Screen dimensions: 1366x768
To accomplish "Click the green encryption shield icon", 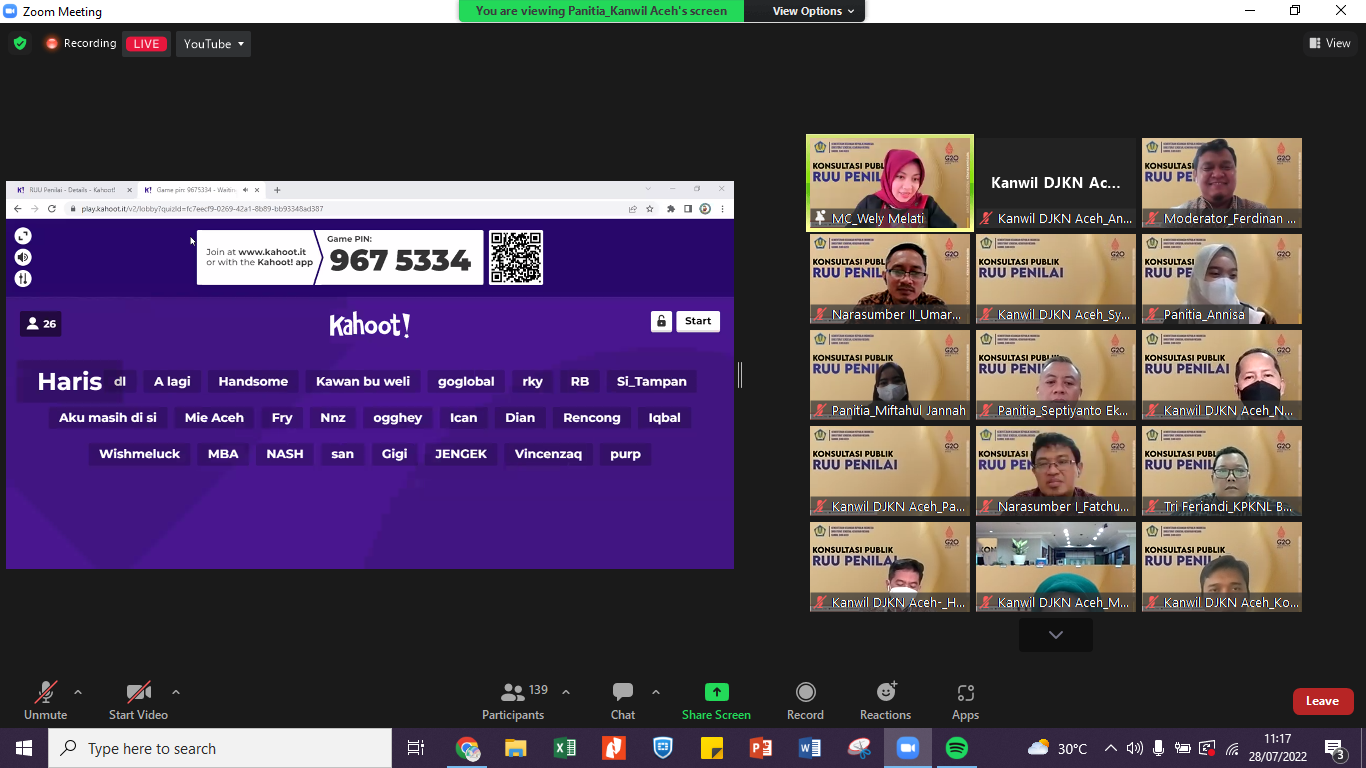I will click(x=20, y=44).
